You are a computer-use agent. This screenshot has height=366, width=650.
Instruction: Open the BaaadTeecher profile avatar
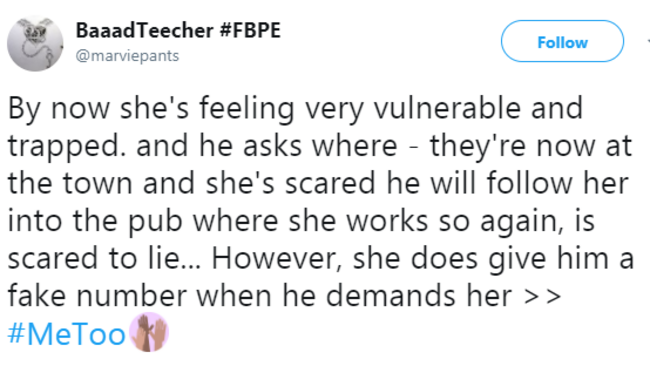(35, 44)
